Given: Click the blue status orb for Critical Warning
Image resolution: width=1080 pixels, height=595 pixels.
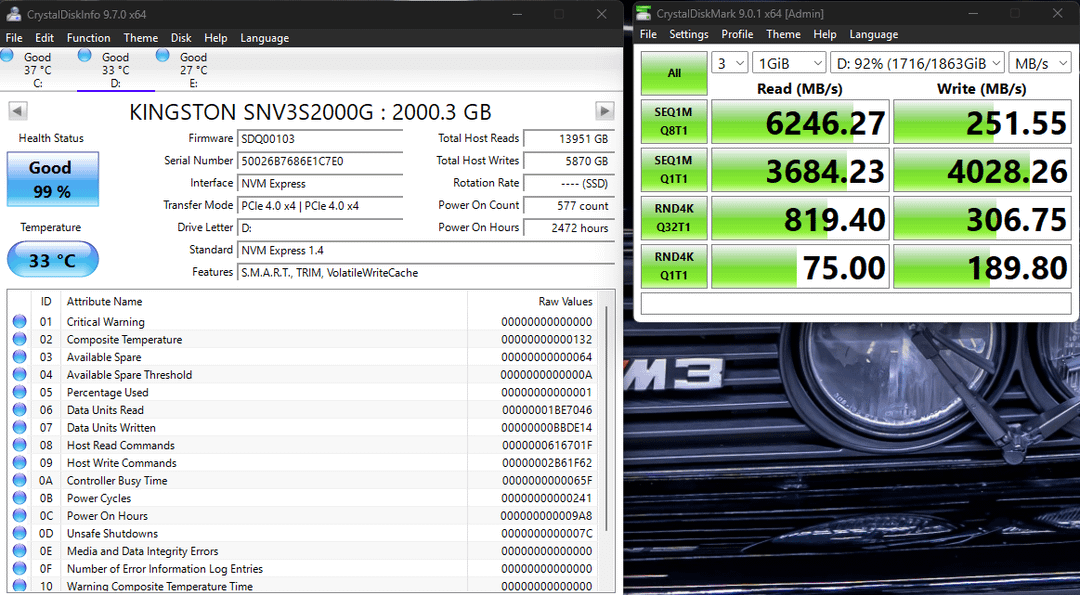Looking at the screenshot, I should click(x=19, y=321).
